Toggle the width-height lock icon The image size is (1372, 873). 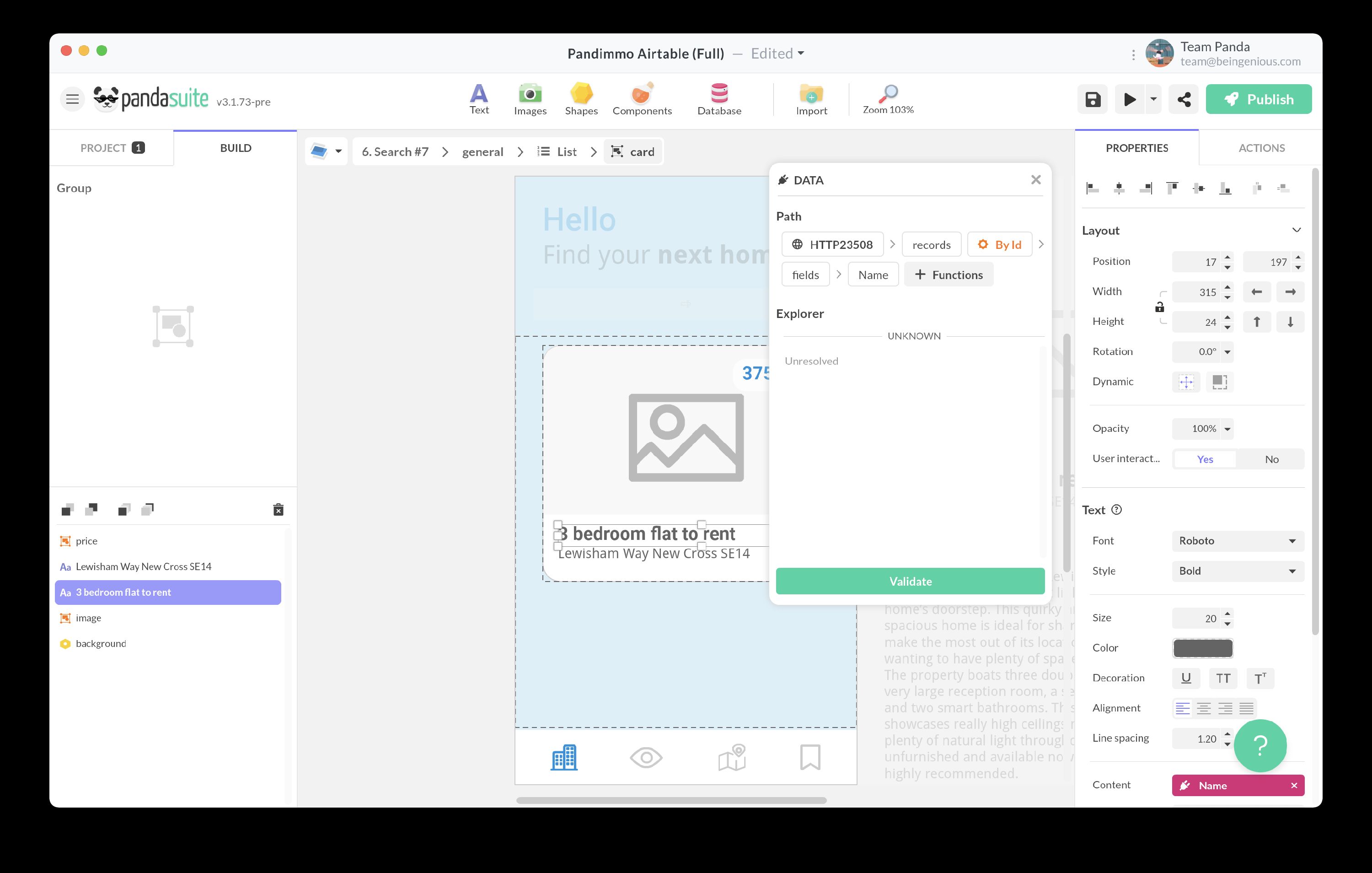1159,307
